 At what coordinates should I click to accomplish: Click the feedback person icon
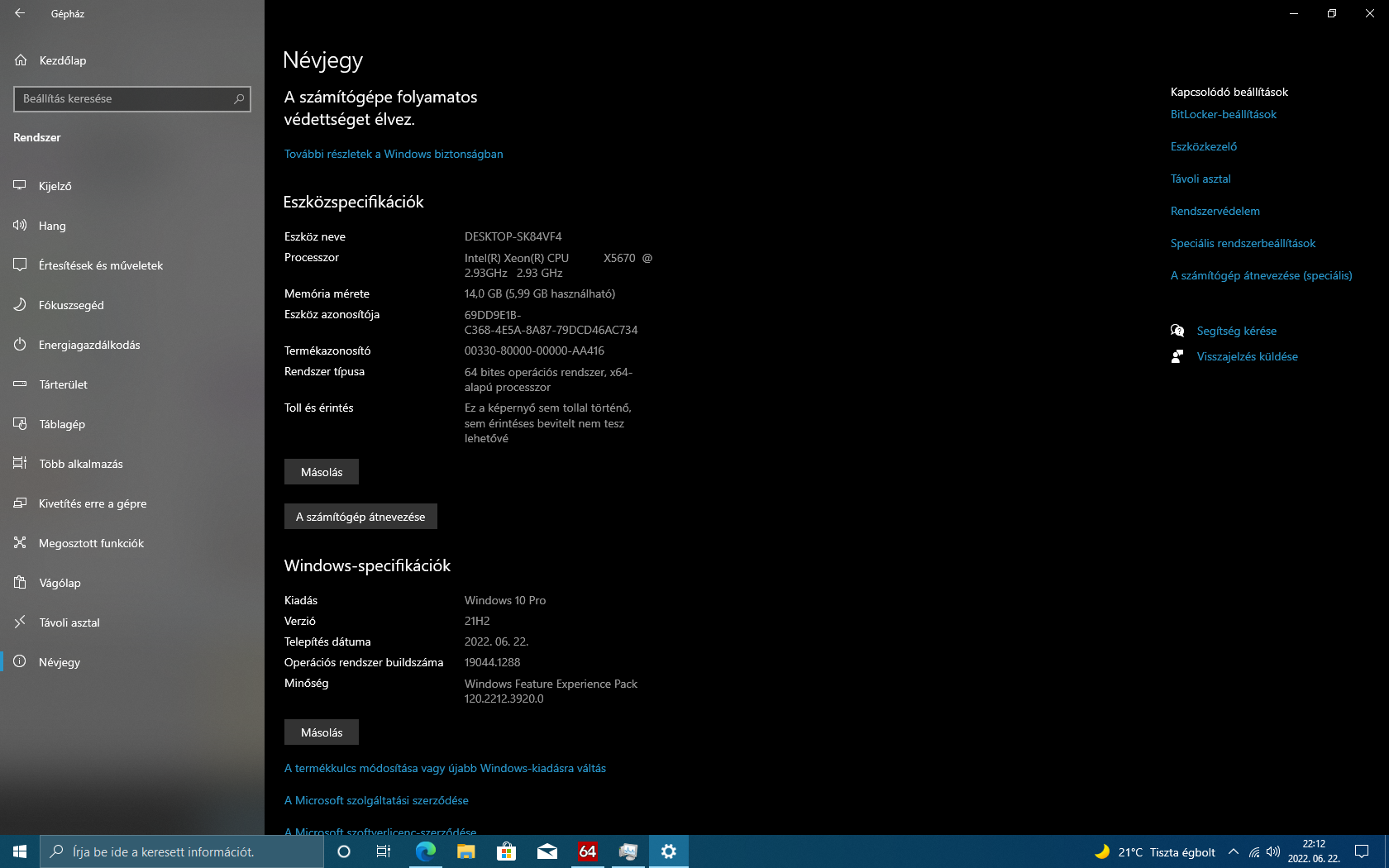1177,356
